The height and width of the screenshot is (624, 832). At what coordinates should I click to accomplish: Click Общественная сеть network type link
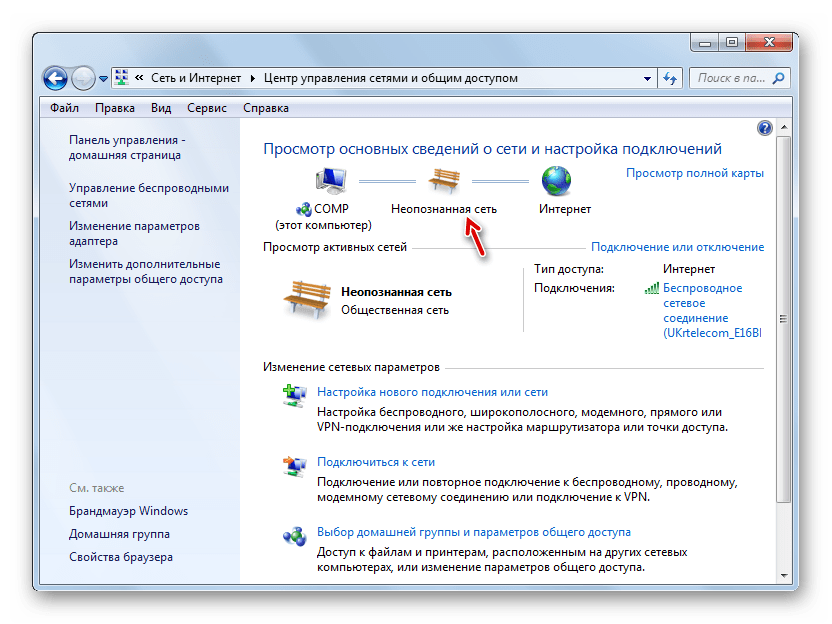[395, 310]
